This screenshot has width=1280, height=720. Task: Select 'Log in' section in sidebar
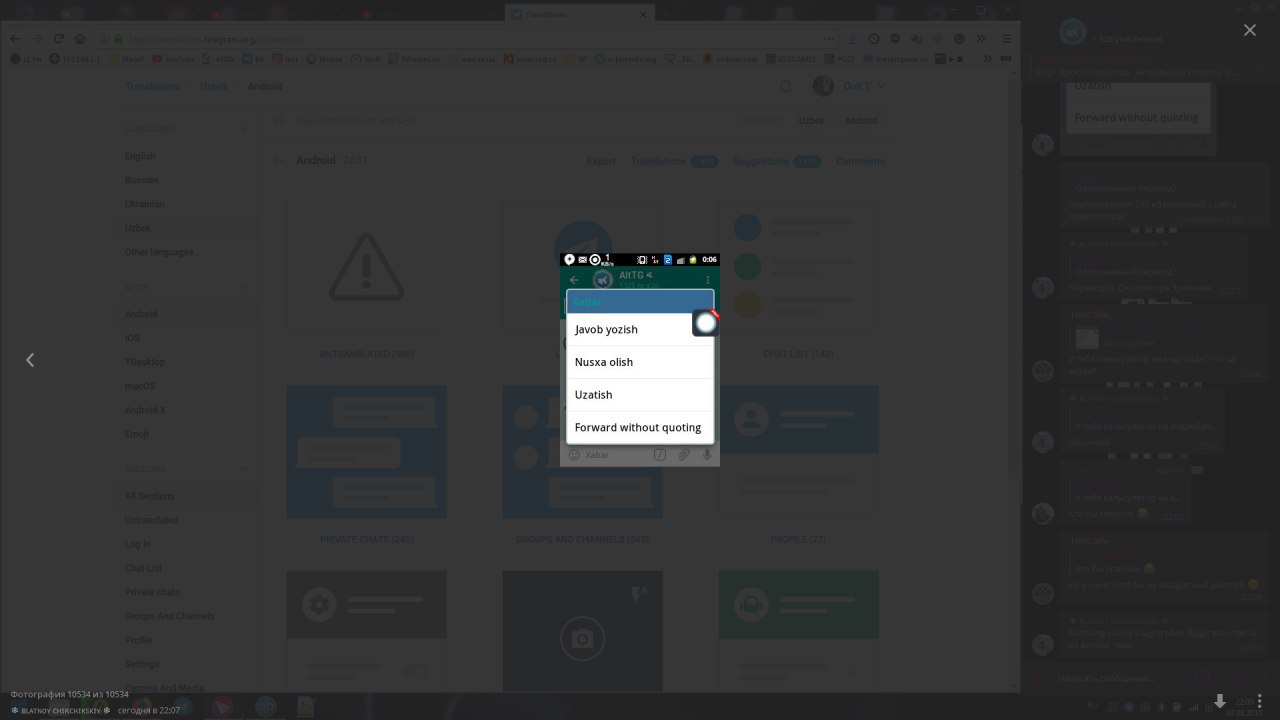(x=138, y=544)
